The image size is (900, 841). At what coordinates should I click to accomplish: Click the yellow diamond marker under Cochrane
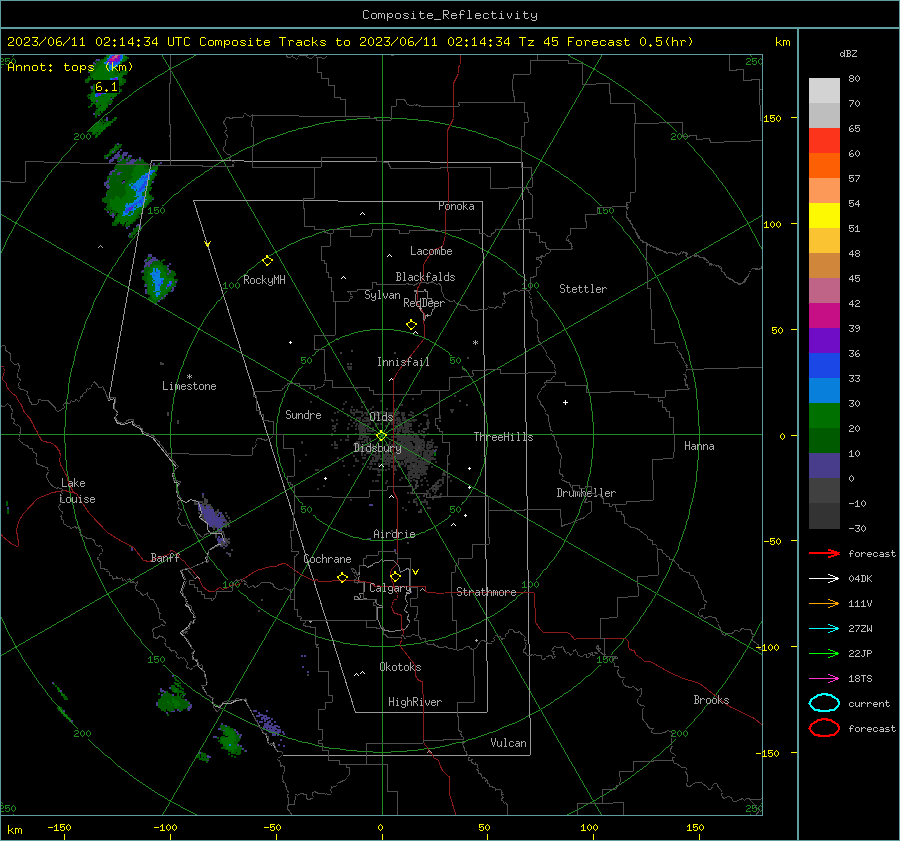tap(342, 577)
